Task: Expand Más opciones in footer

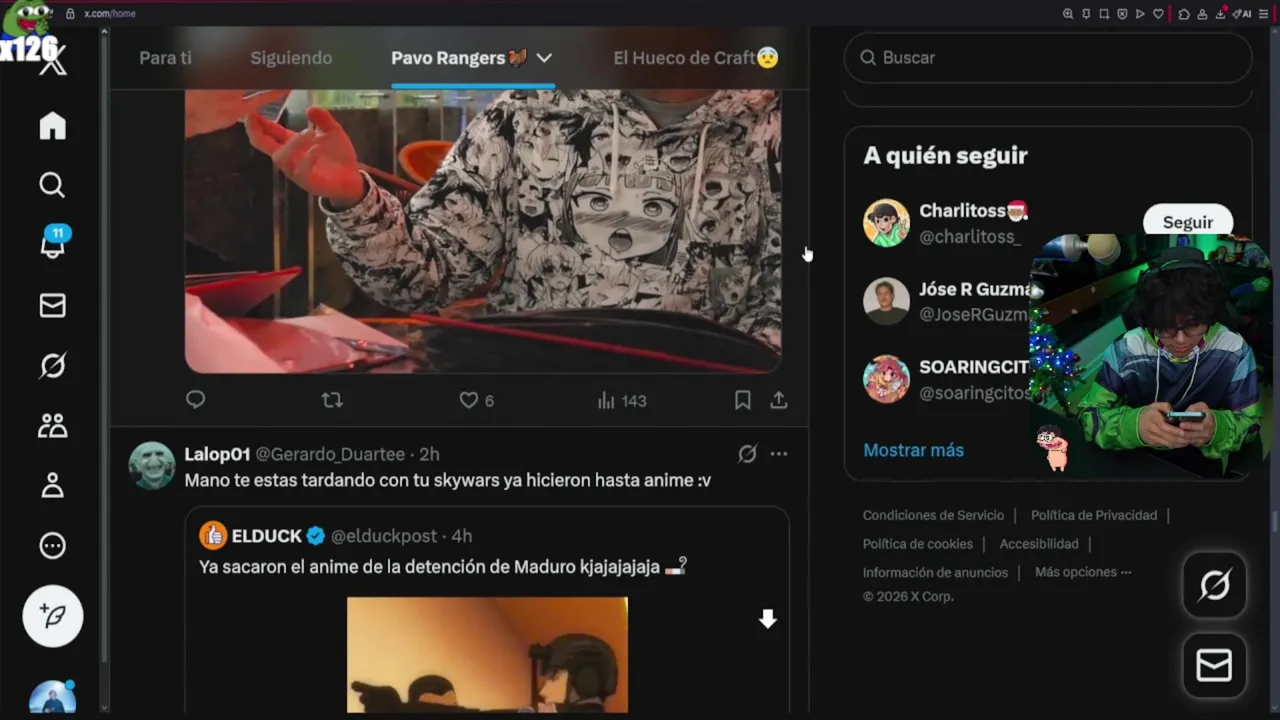Action: (x=1083, y=572)
